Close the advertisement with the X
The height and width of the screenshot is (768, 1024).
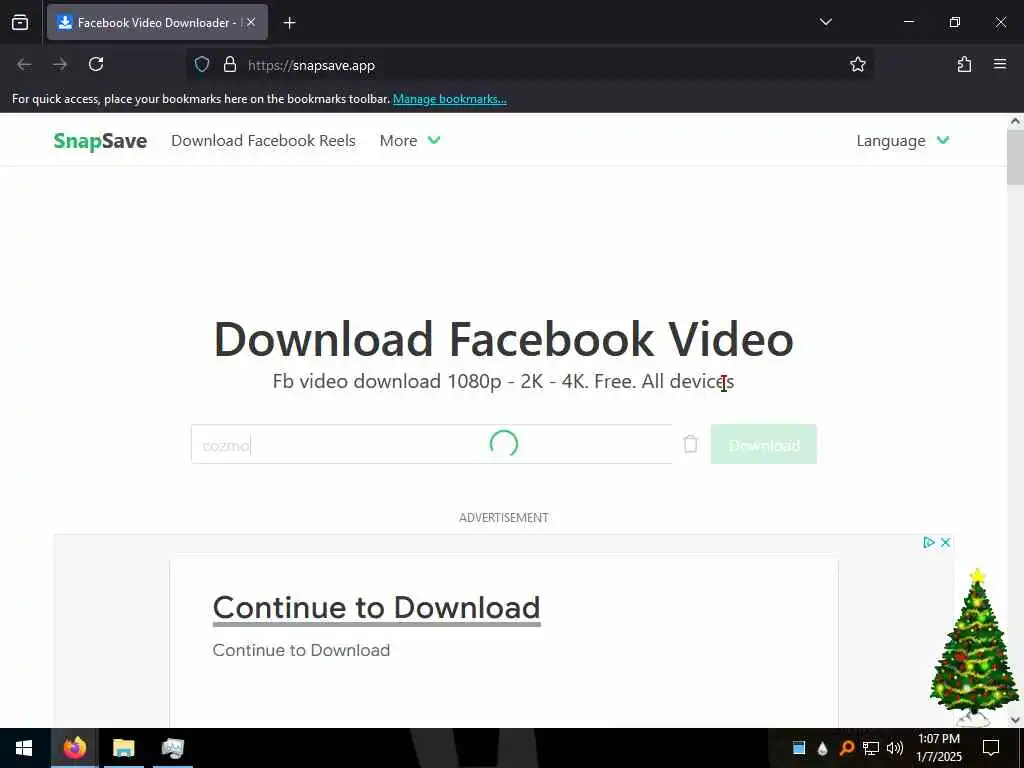click(945, 542)
